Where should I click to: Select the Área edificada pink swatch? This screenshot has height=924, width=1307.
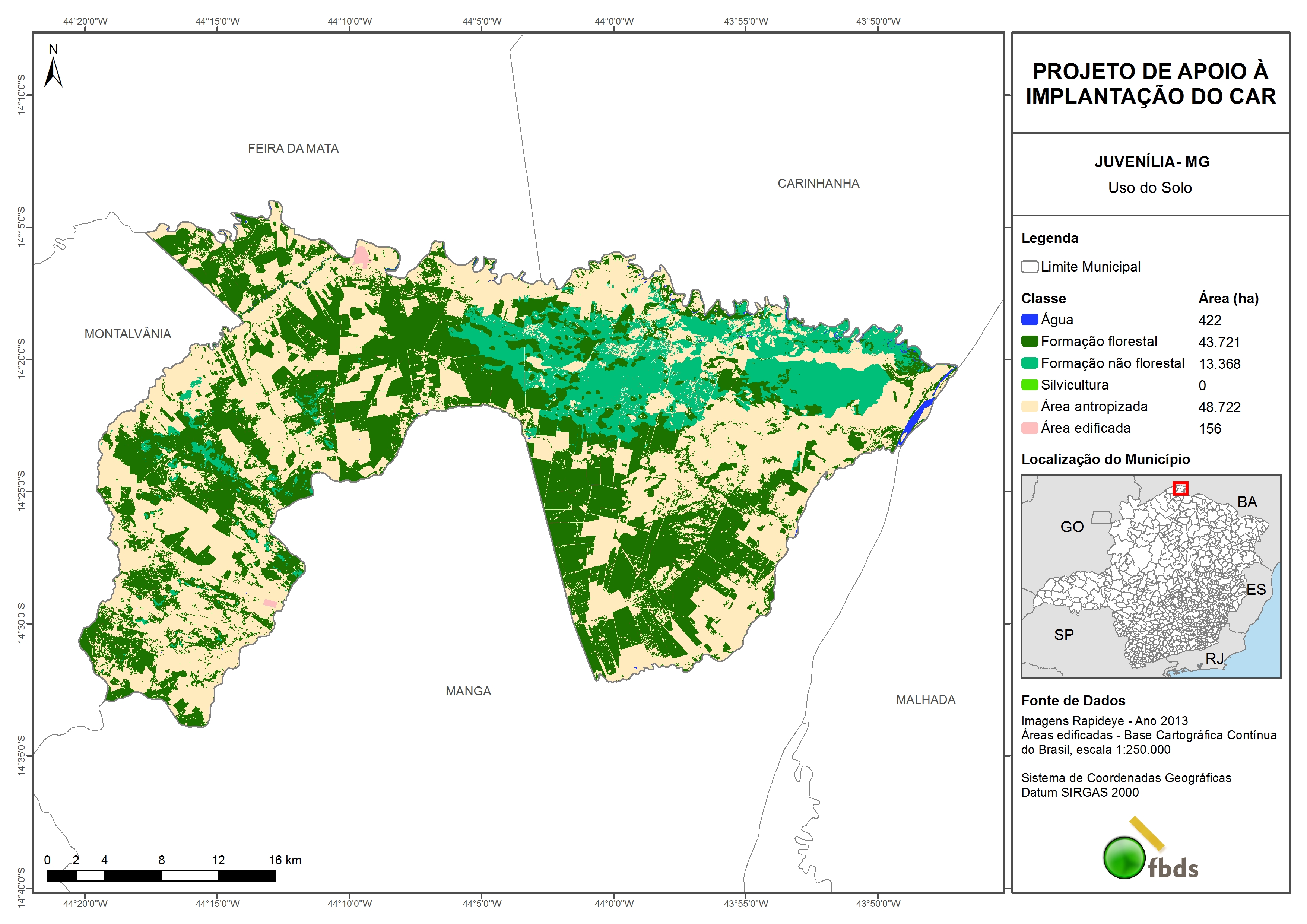1029,428
